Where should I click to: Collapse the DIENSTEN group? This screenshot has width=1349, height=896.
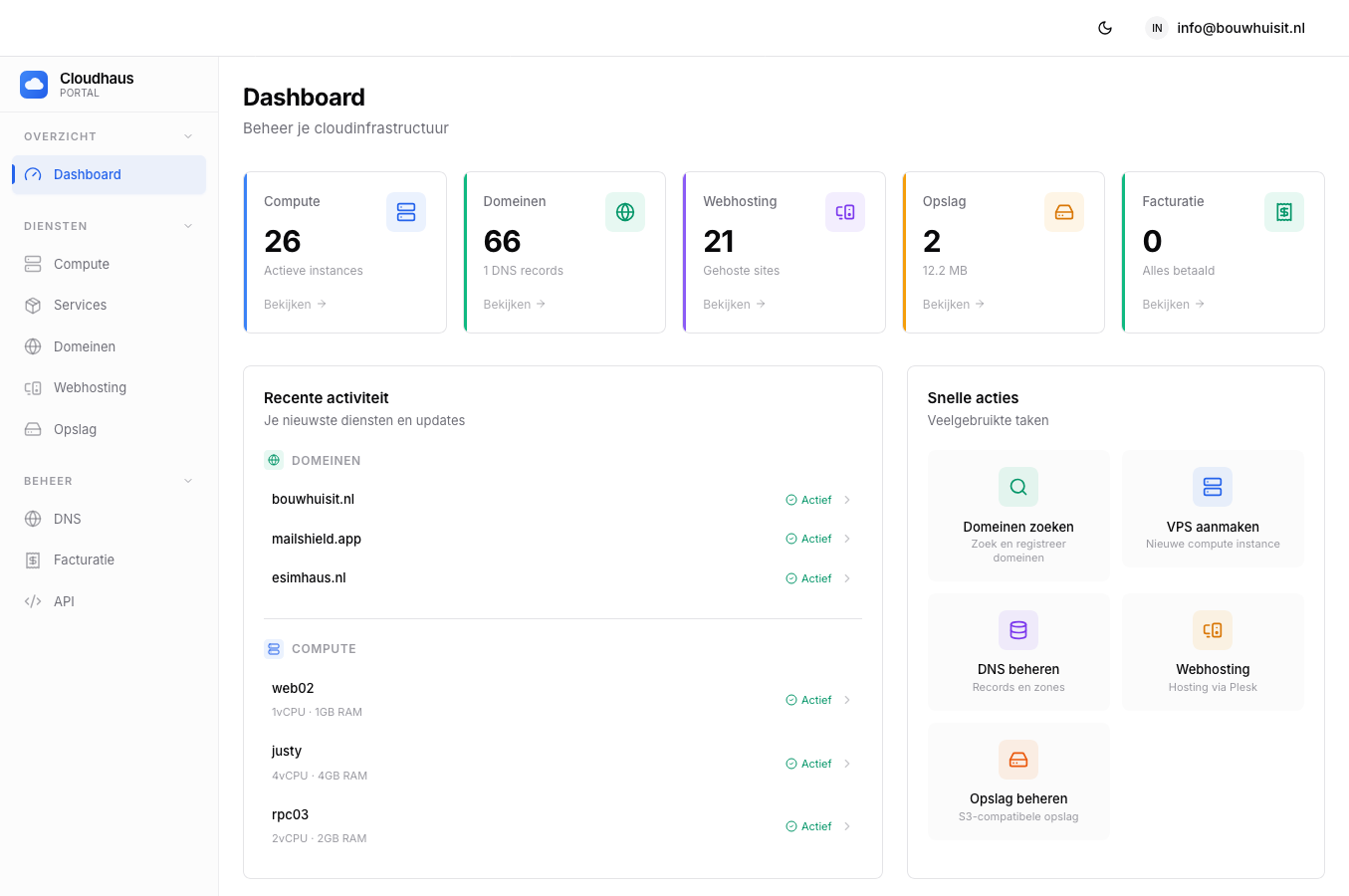(188, 226)
